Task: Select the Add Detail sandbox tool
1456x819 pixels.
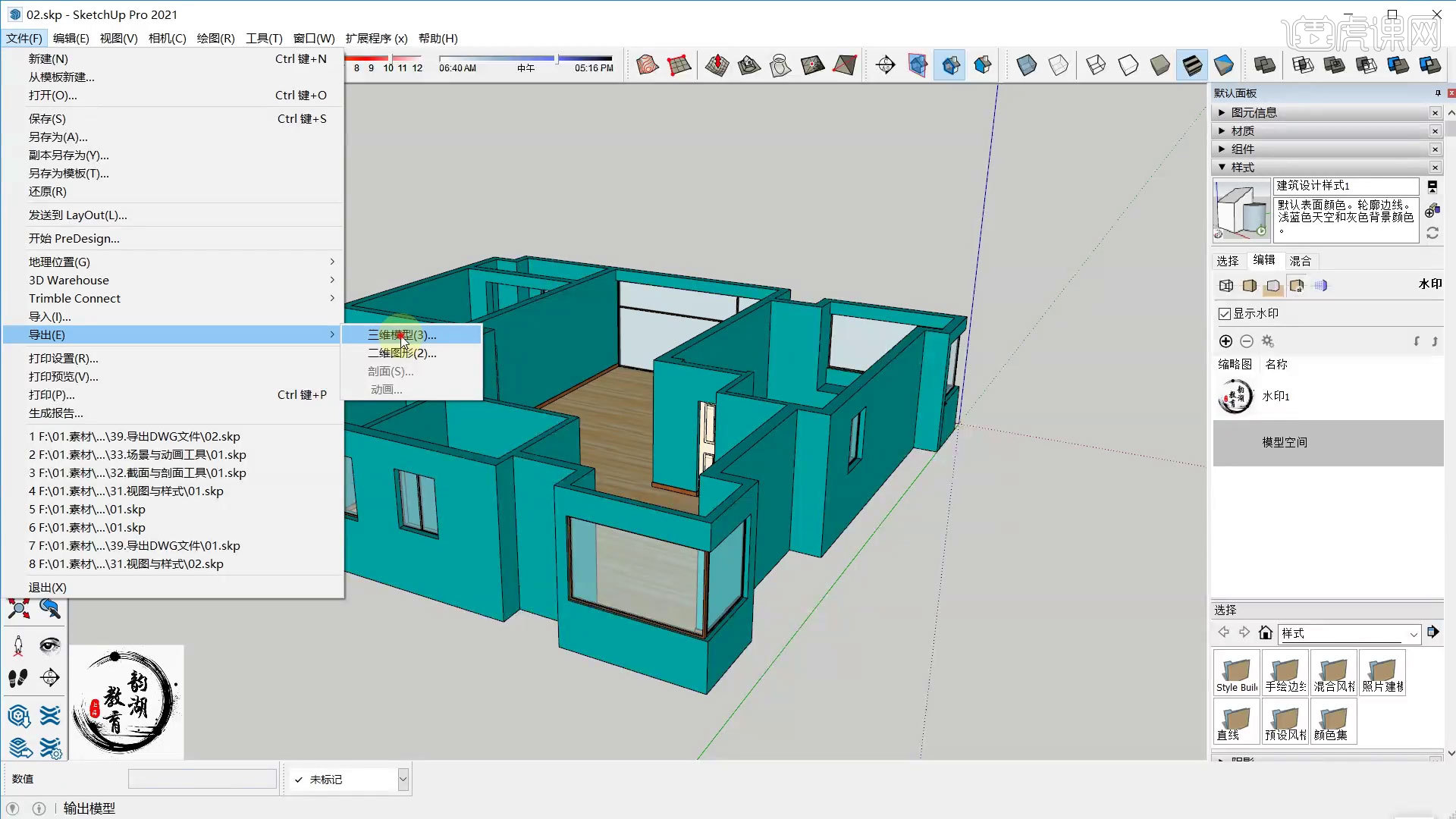Action: click(812, 65)
